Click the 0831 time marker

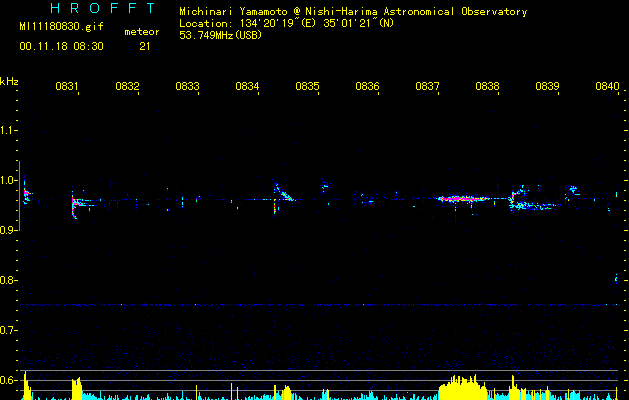[67, 86]
